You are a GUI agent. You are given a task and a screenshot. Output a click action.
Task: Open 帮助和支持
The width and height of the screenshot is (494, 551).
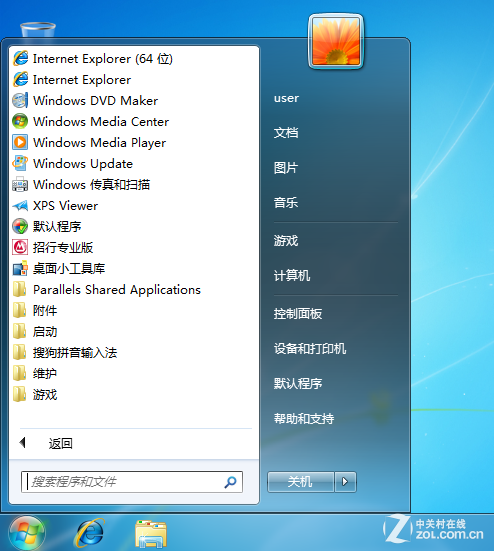[x=304, y=419]
